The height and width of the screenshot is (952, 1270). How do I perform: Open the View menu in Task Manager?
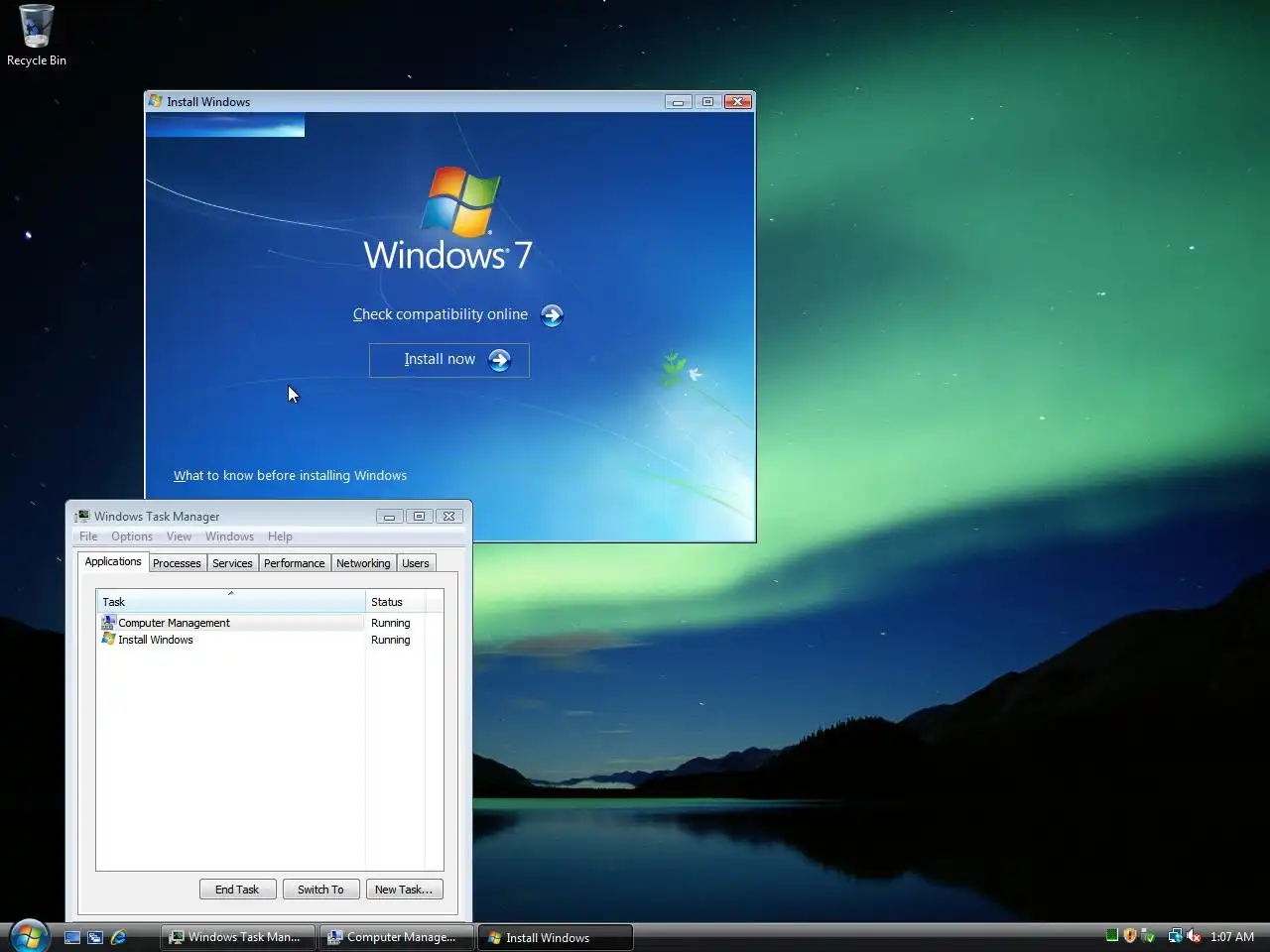(x=179, y=536)
